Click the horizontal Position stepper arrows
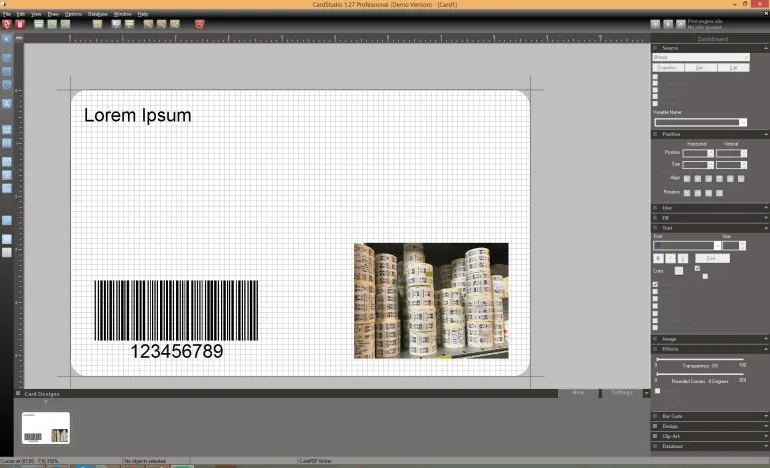 (x=711, y=153)
